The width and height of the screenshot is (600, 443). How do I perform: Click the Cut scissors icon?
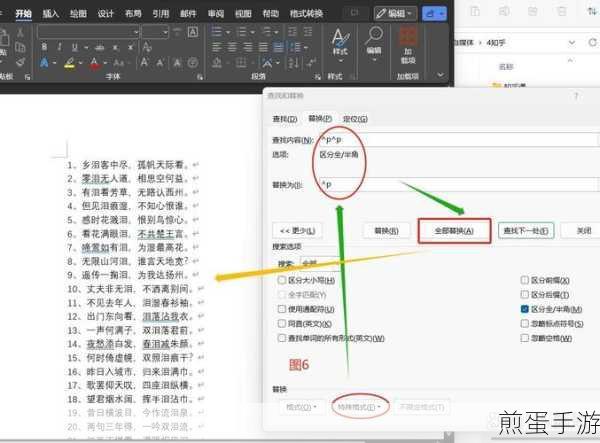click(x=20, y=33)
